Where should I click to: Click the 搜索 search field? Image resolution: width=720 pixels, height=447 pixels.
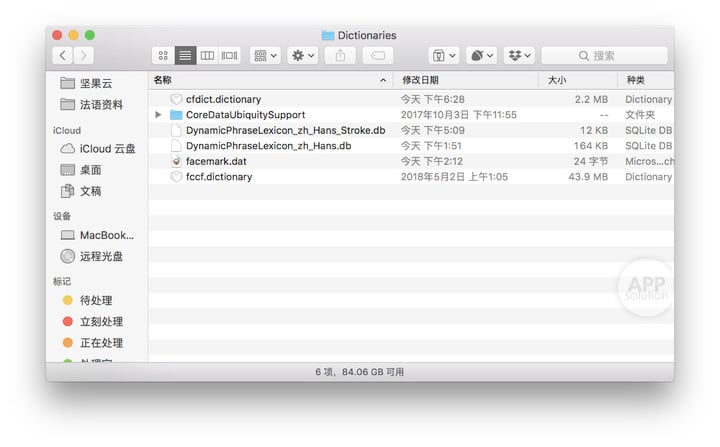[604, 56]
